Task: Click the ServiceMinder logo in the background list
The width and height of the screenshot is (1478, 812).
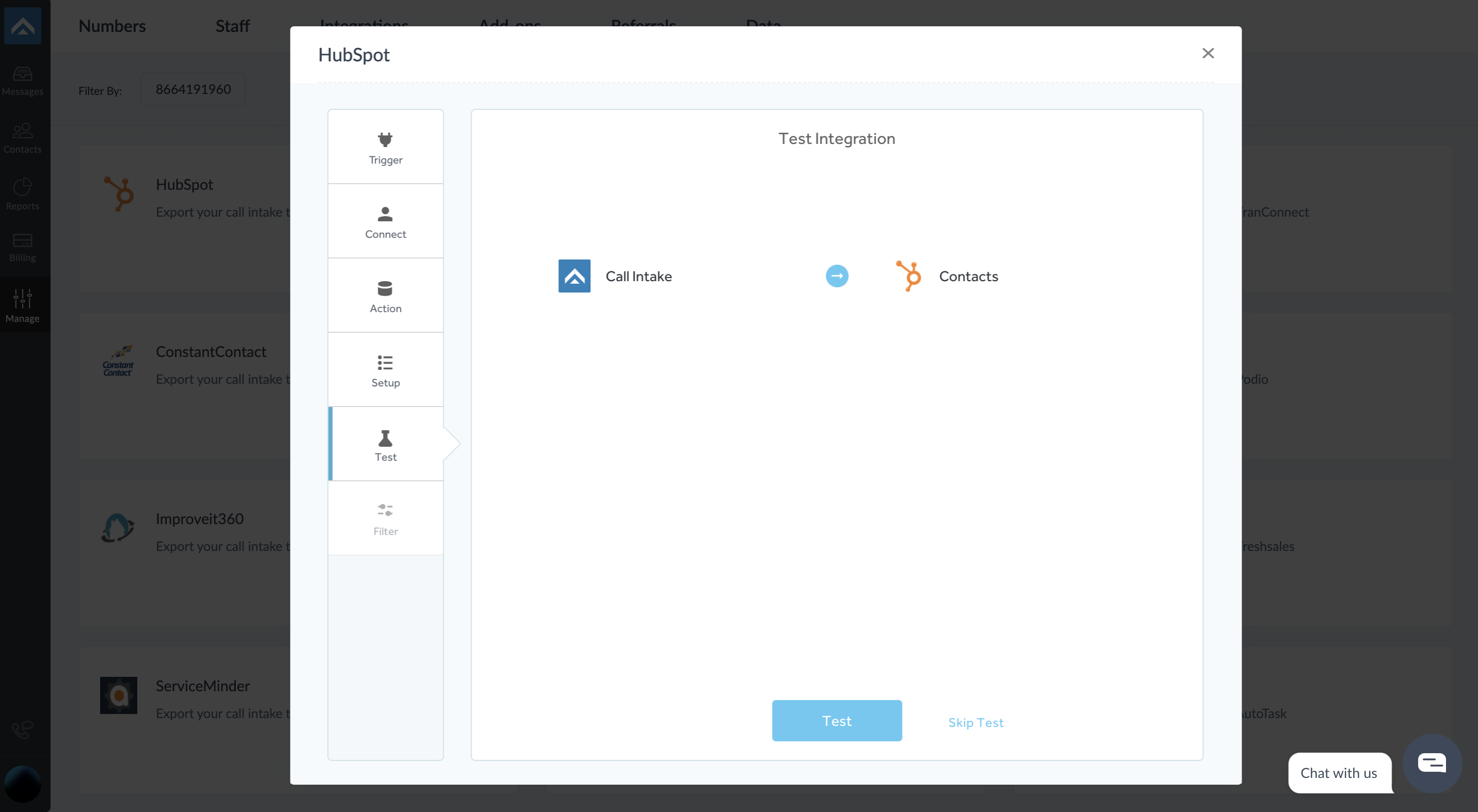Action: point(118,695)
